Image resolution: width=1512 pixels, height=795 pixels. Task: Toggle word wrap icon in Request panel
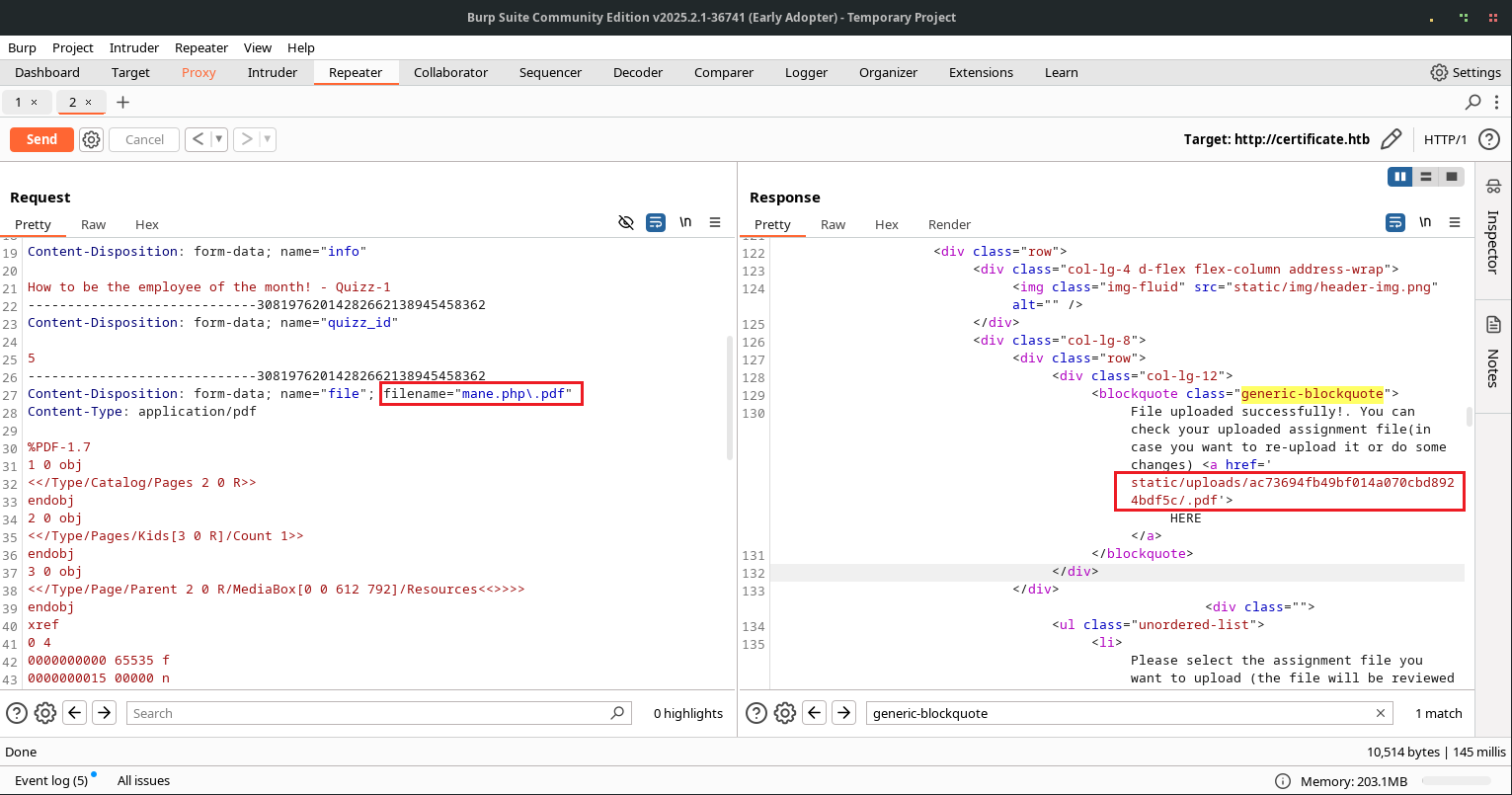coord(656,223)
